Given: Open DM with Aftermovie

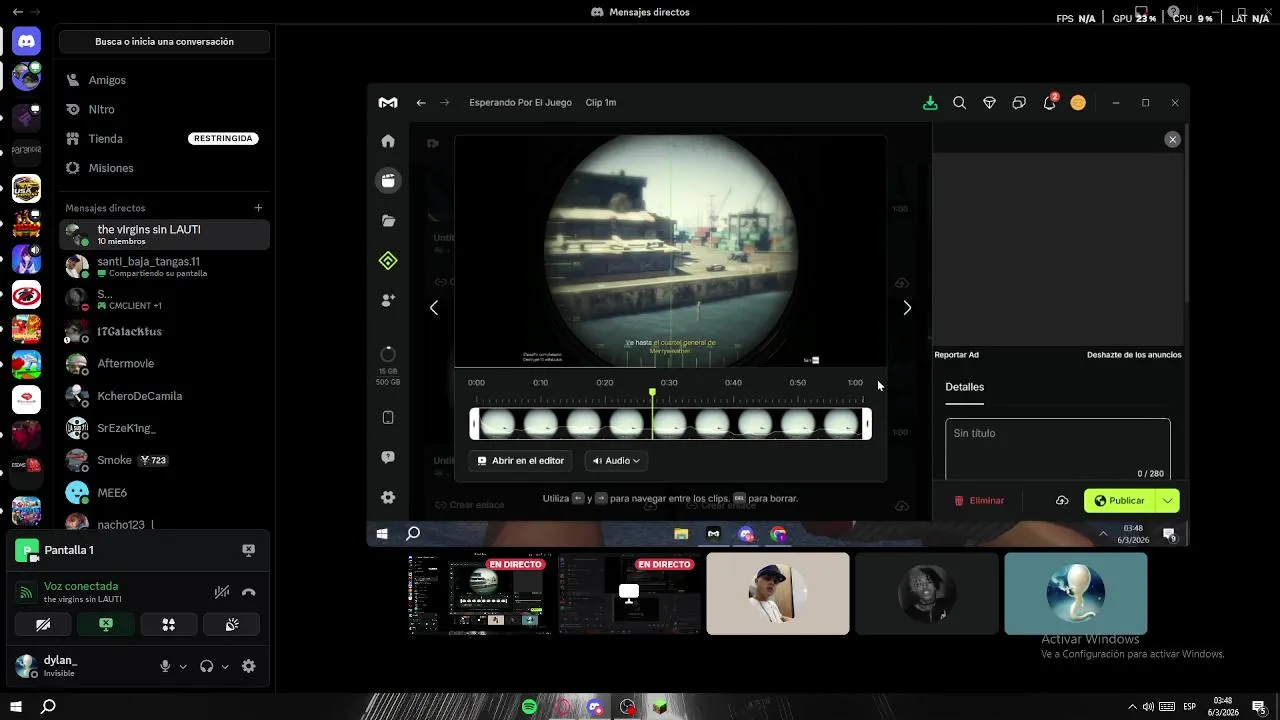Looking at the screenshot, I should 164,364.
